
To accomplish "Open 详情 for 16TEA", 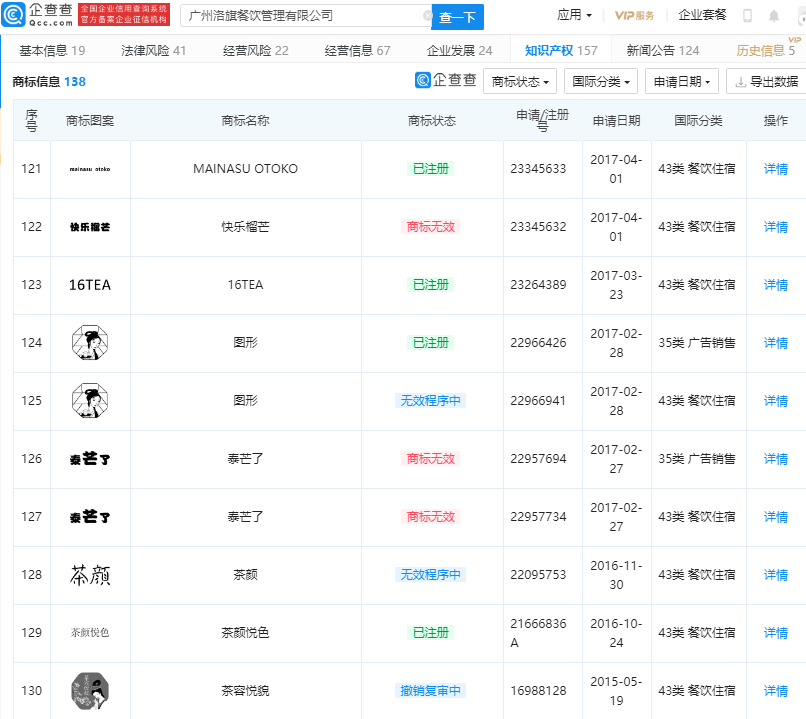I will click(x=776, y=285).
